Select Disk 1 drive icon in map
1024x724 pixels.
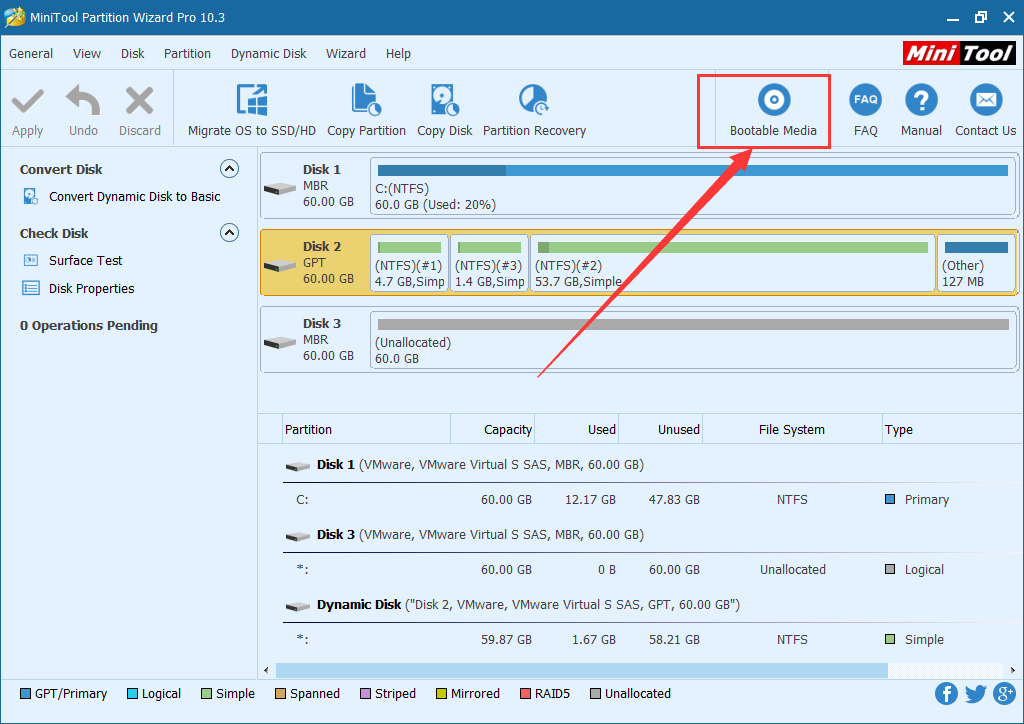pyautogui.click(x=280, y=188)
